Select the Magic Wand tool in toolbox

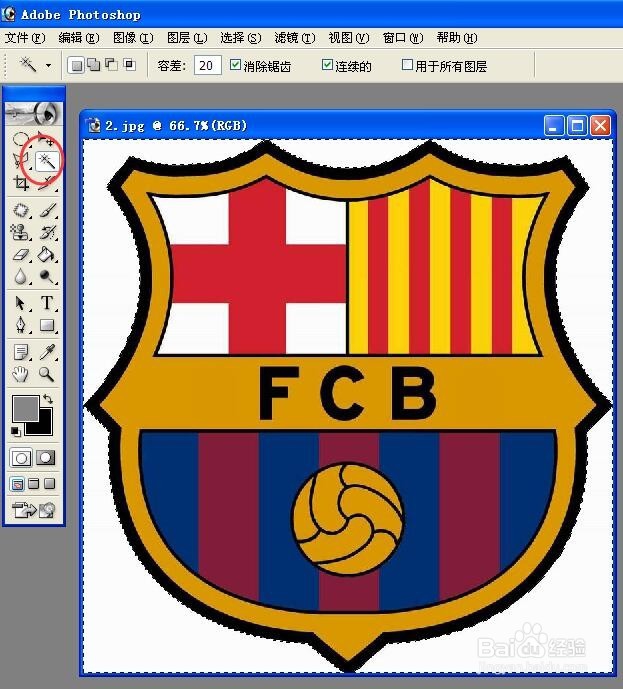click(x=46, y=161)
